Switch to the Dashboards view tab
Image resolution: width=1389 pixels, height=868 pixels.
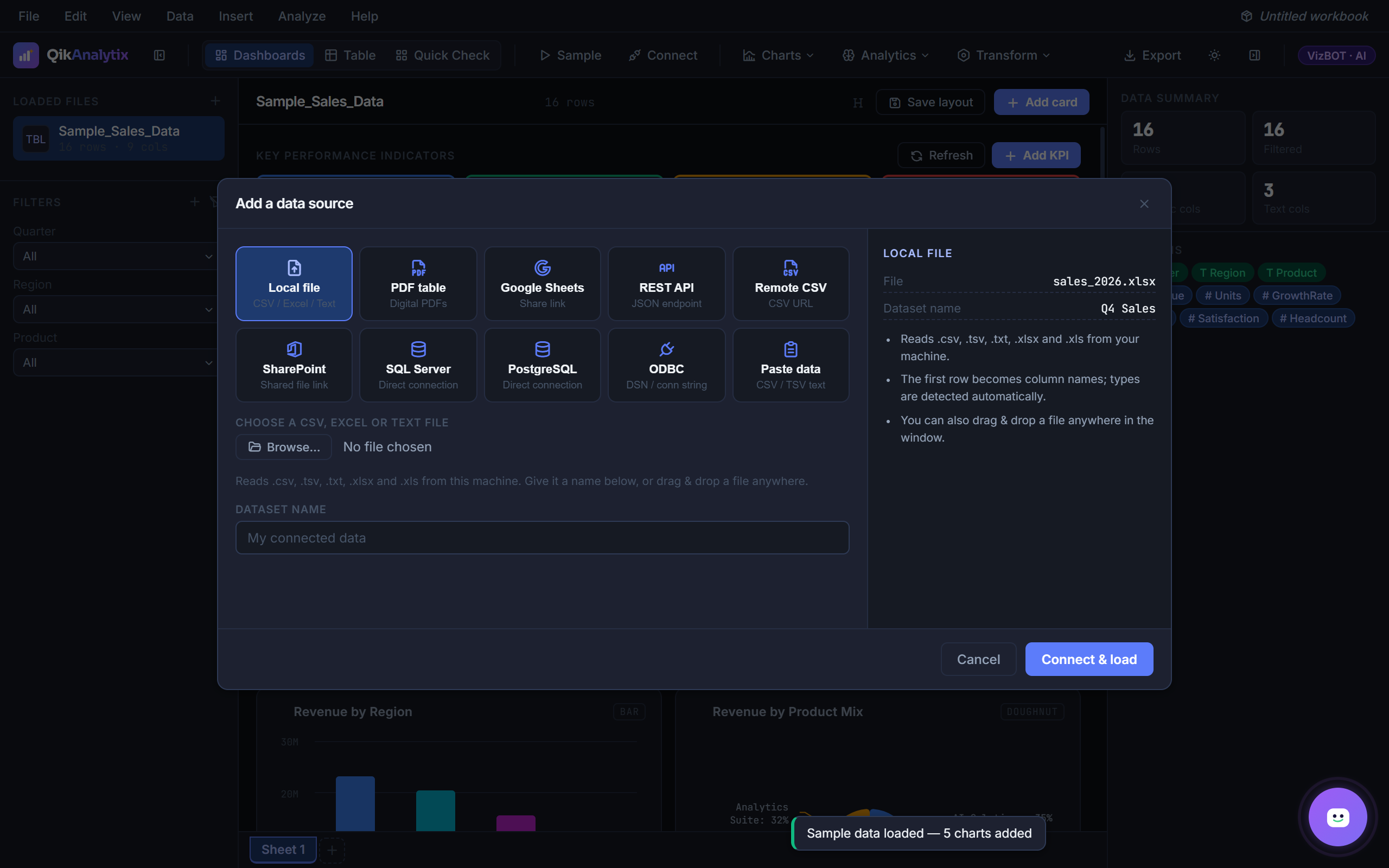259,55
